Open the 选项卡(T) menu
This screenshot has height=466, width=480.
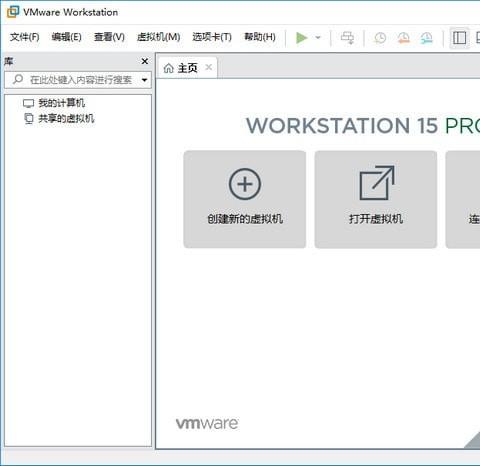click(212, 37)
